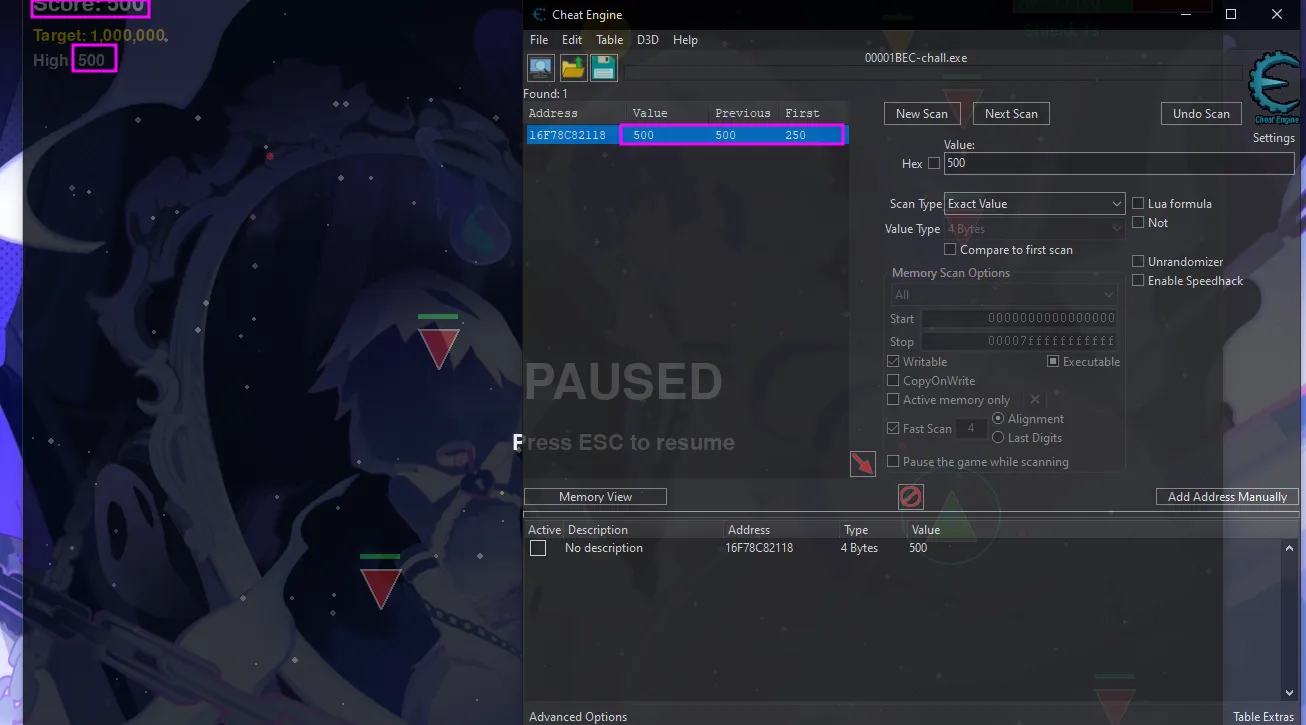Click the Fast Scan alignment number field

point(971,429)
